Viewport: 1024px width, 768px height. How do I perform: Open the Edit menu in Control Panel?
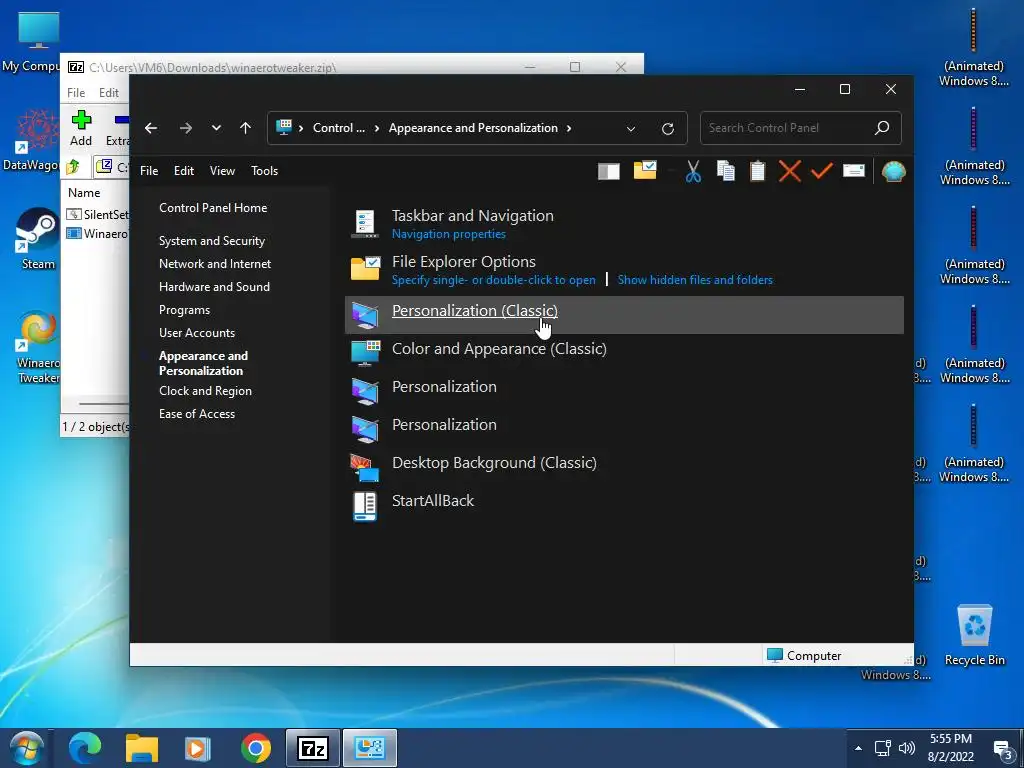(x=184, y=170)
